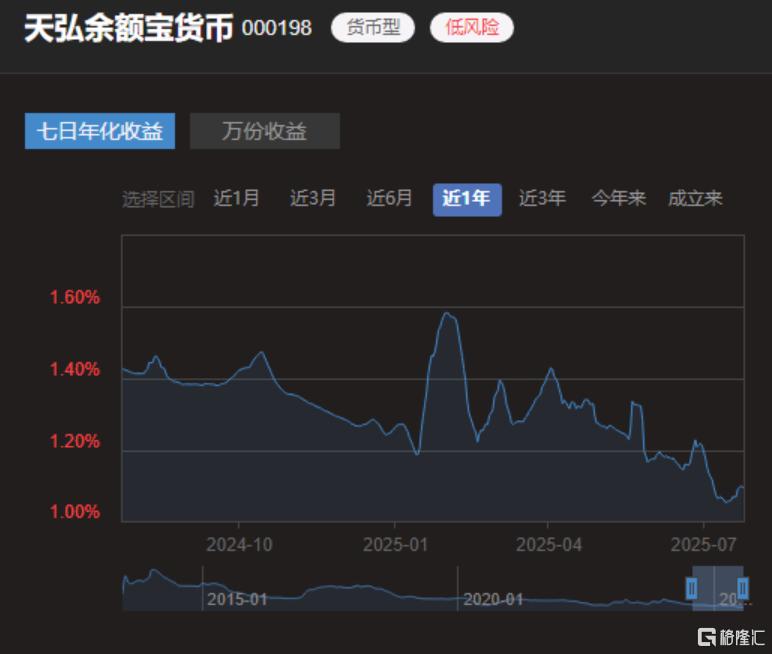
Task: Click the 2024-10 date axis label
Action: (x=239, y=545)
